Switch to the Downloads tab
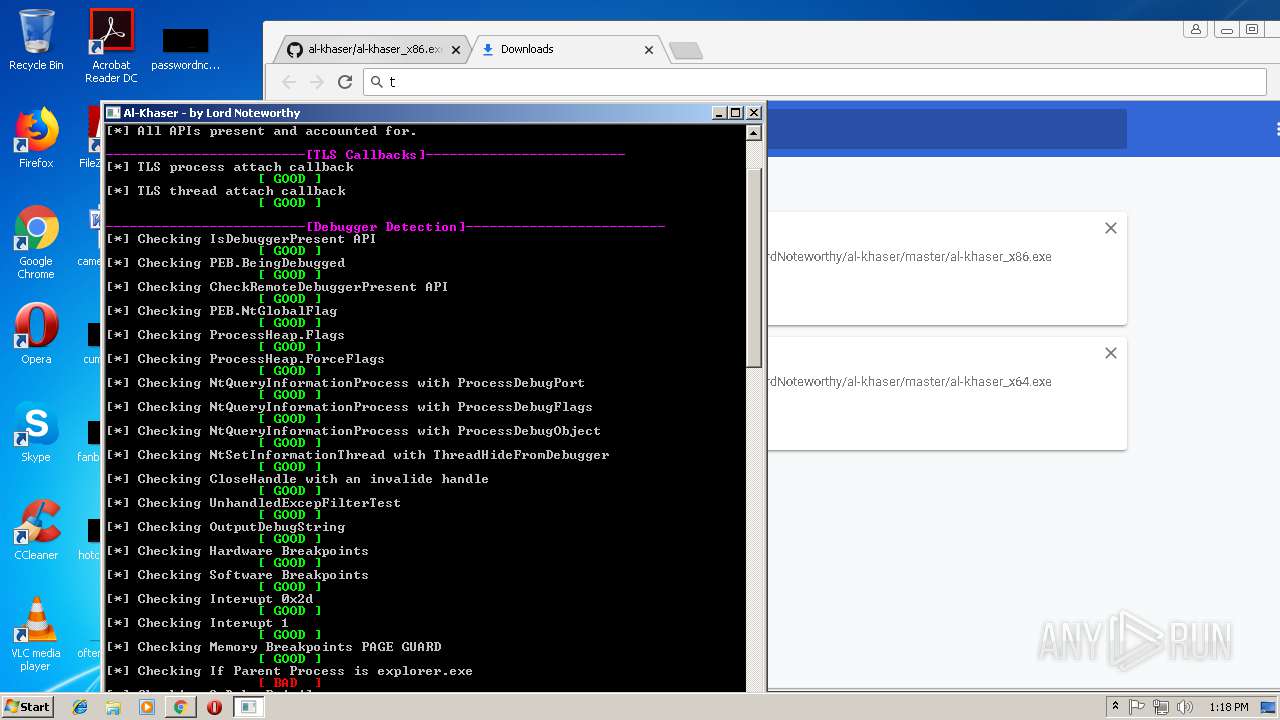This screenshot has height=720, width=1280. click(567, 49)
